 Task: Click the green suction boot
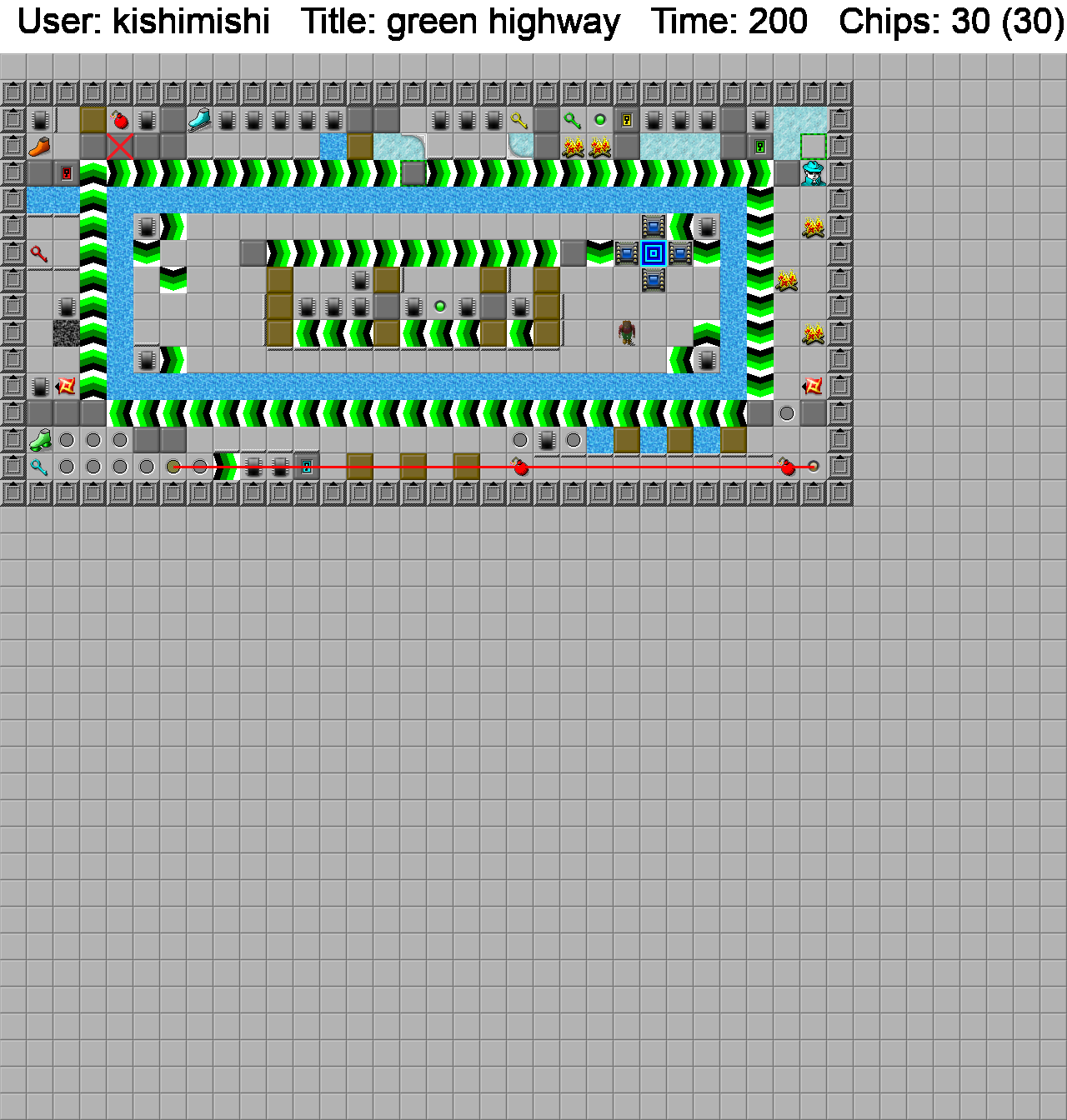point(39,440)
